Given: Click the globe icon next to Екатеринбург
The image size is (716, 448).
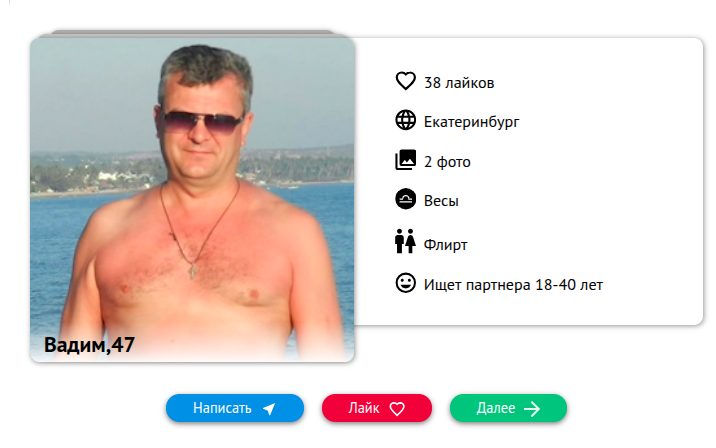Looking at the screenshot, I should [x=405, y=121].
